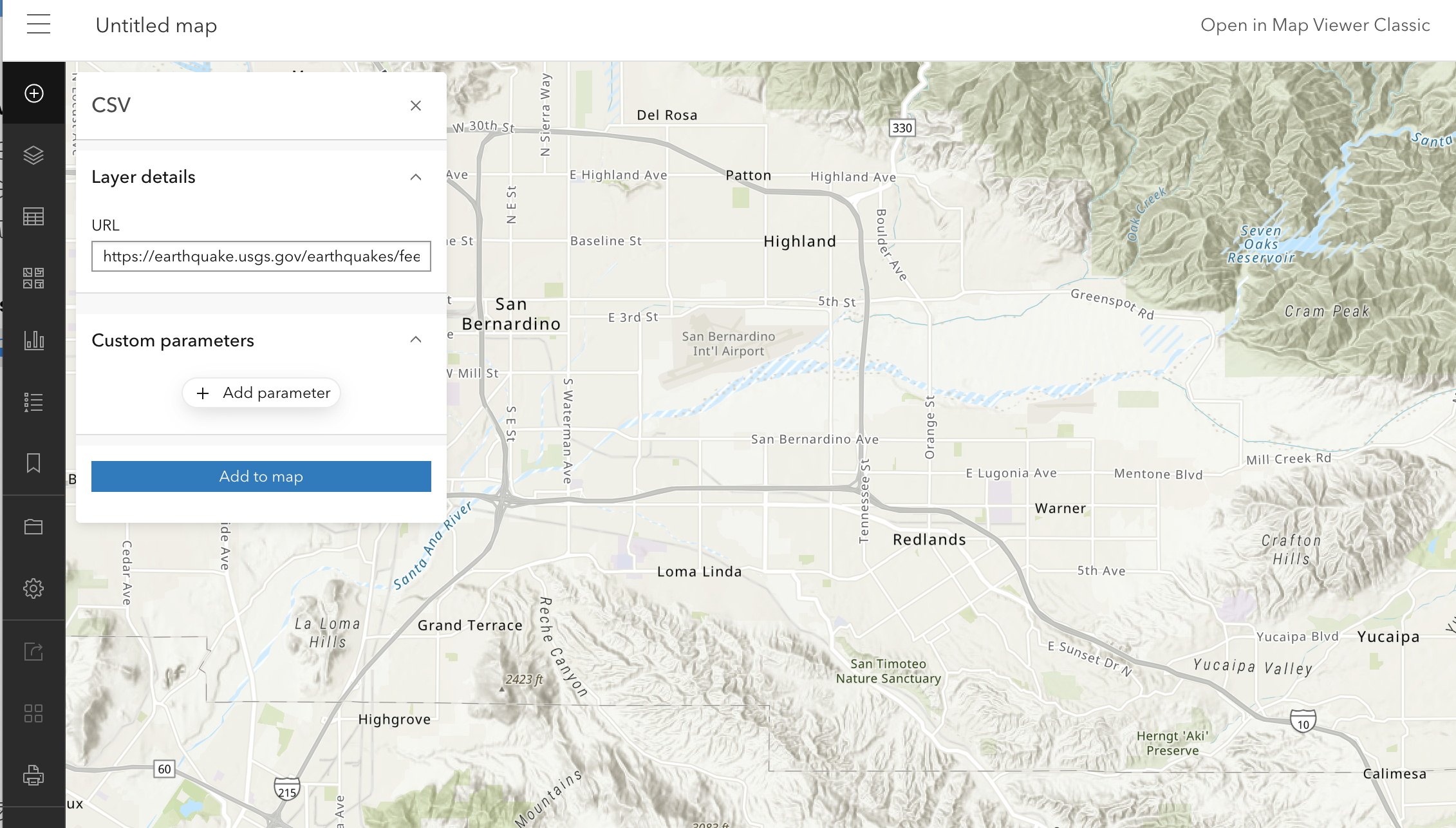Open the Add layer panel
Image resolution: width=1456 pixels, height=828 pixels.
click(x=33, y=93)
